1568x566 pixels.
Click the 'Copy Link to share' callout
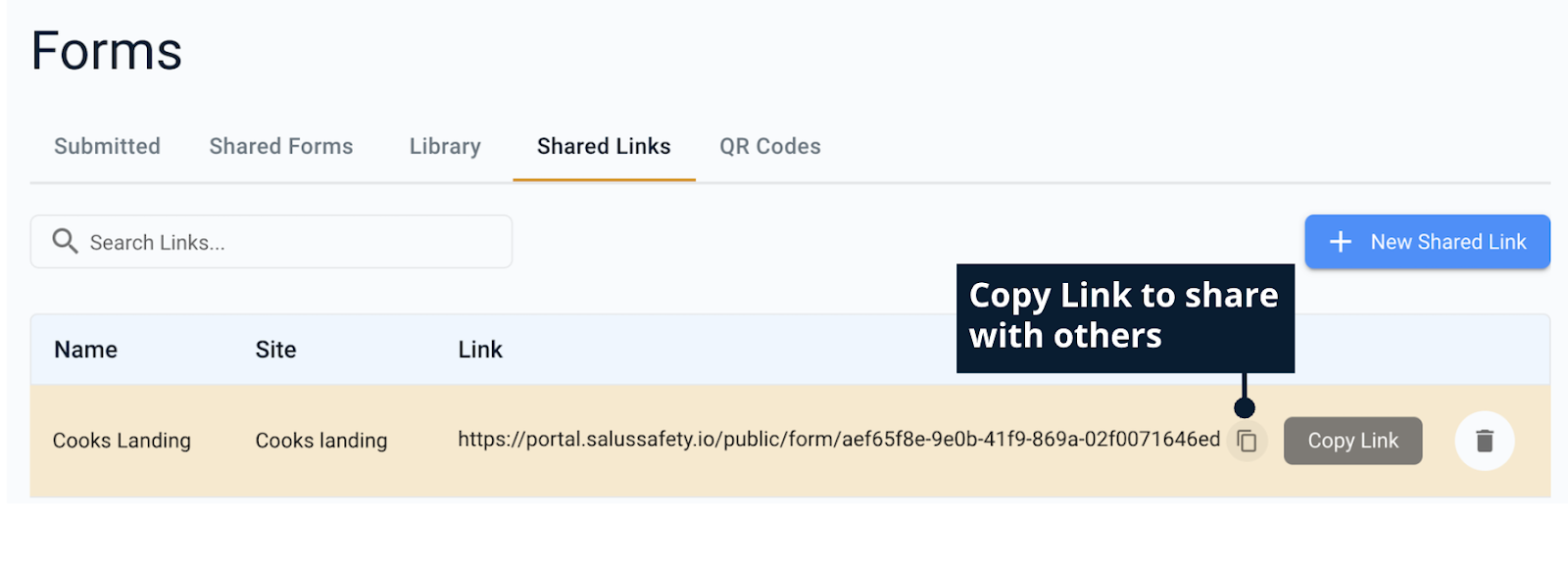point(1124,316)
